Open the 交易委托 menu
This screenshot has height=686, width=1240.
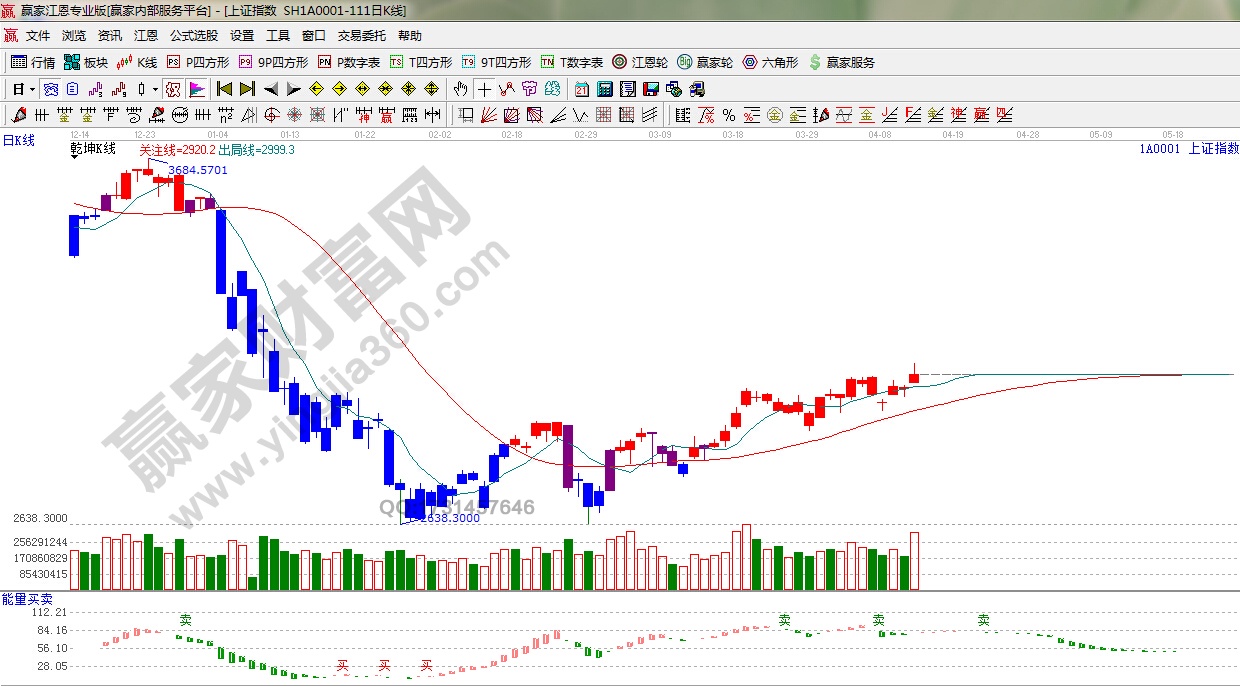[361, 36]
